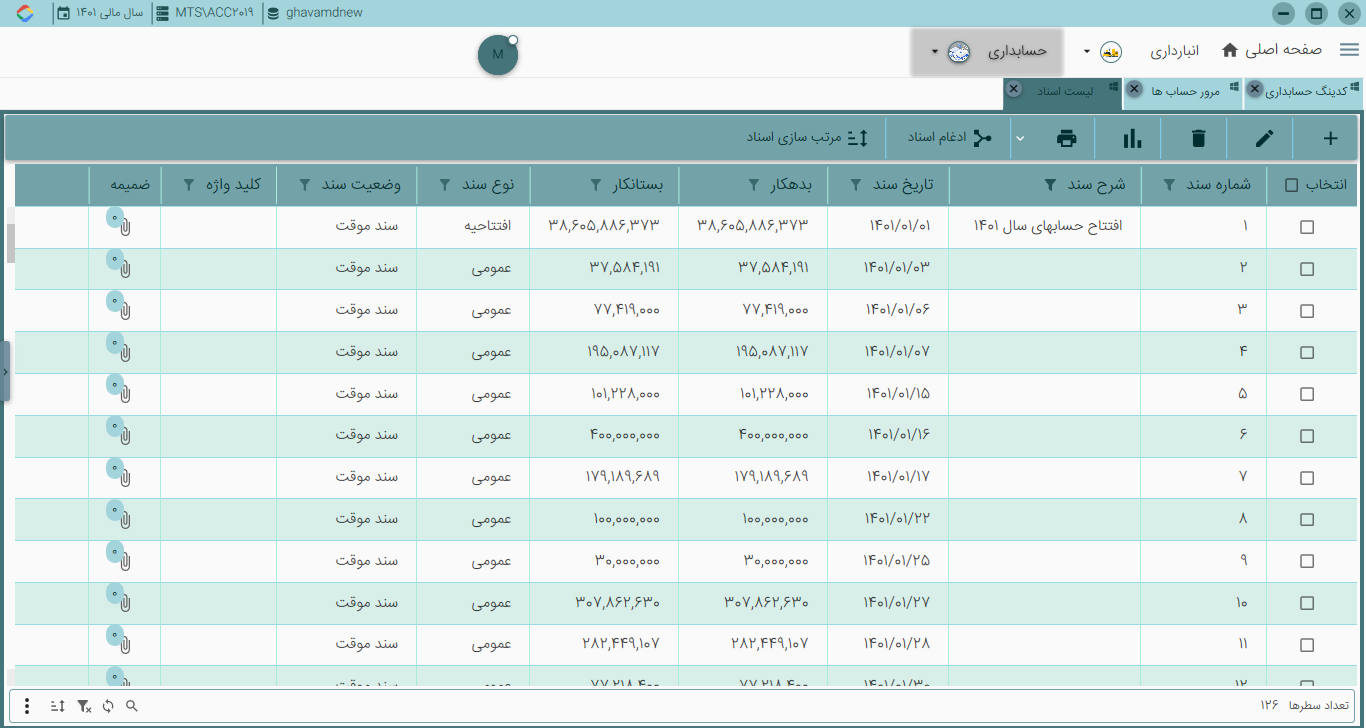Viewport: 1366px width, 728px height.
Task: Open attachment paperclip for document 6
Action: pyautogui.click(x=124, y=436)
